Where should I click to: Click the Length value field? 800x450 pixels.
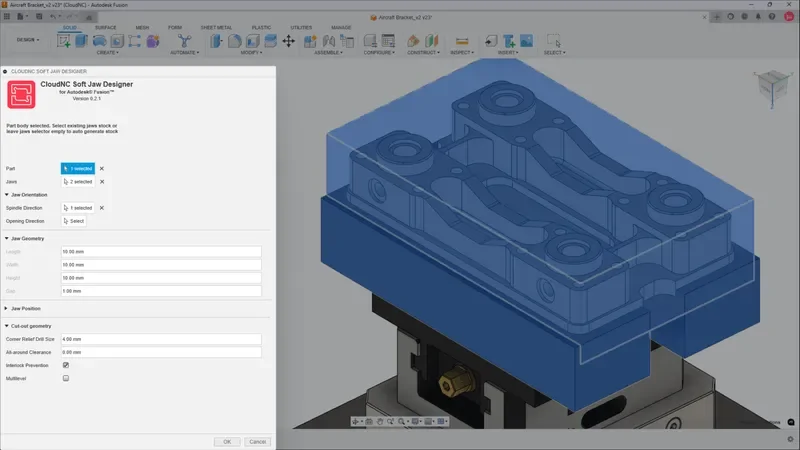(161, 252)
